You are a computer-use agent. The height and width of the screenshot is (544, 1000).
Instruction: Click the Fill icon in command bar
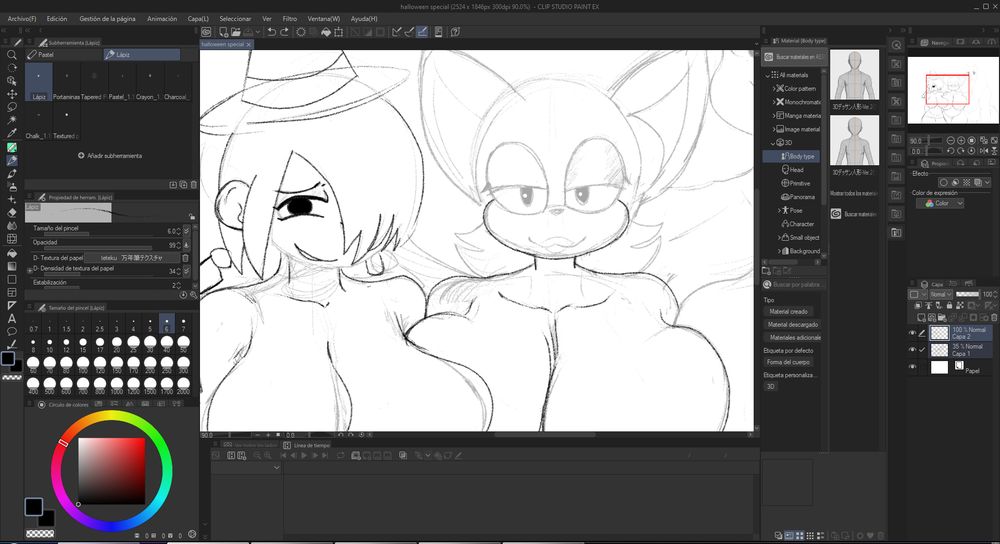click(x=326, y=32)
